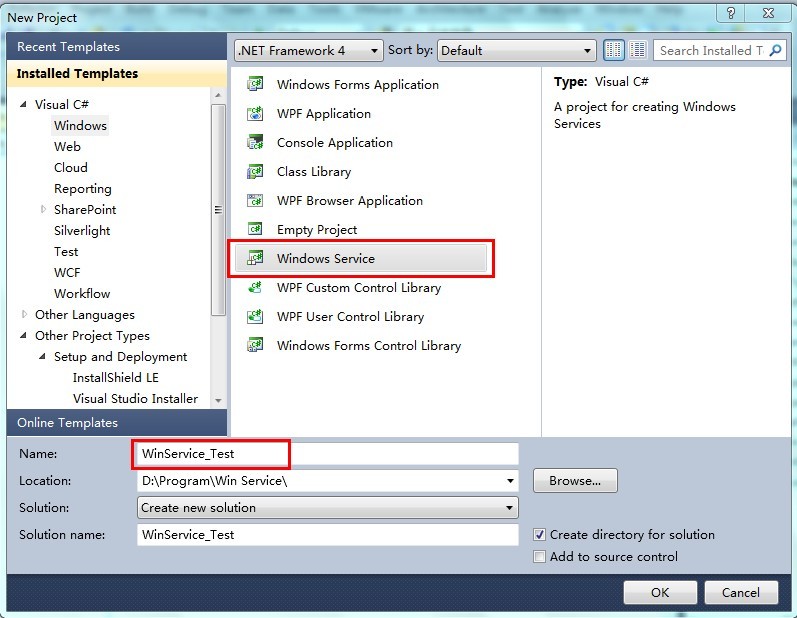Select the Web category in tree
Image resolution: width=797 pixels, height=618 pixels.
click(67, 146)
